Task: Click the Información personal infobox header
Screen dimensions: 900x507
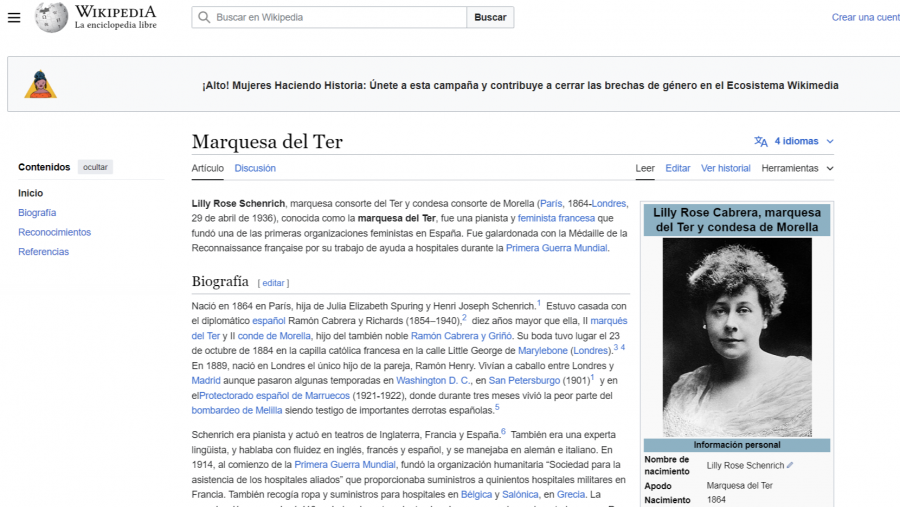Action: click(737, 445)
